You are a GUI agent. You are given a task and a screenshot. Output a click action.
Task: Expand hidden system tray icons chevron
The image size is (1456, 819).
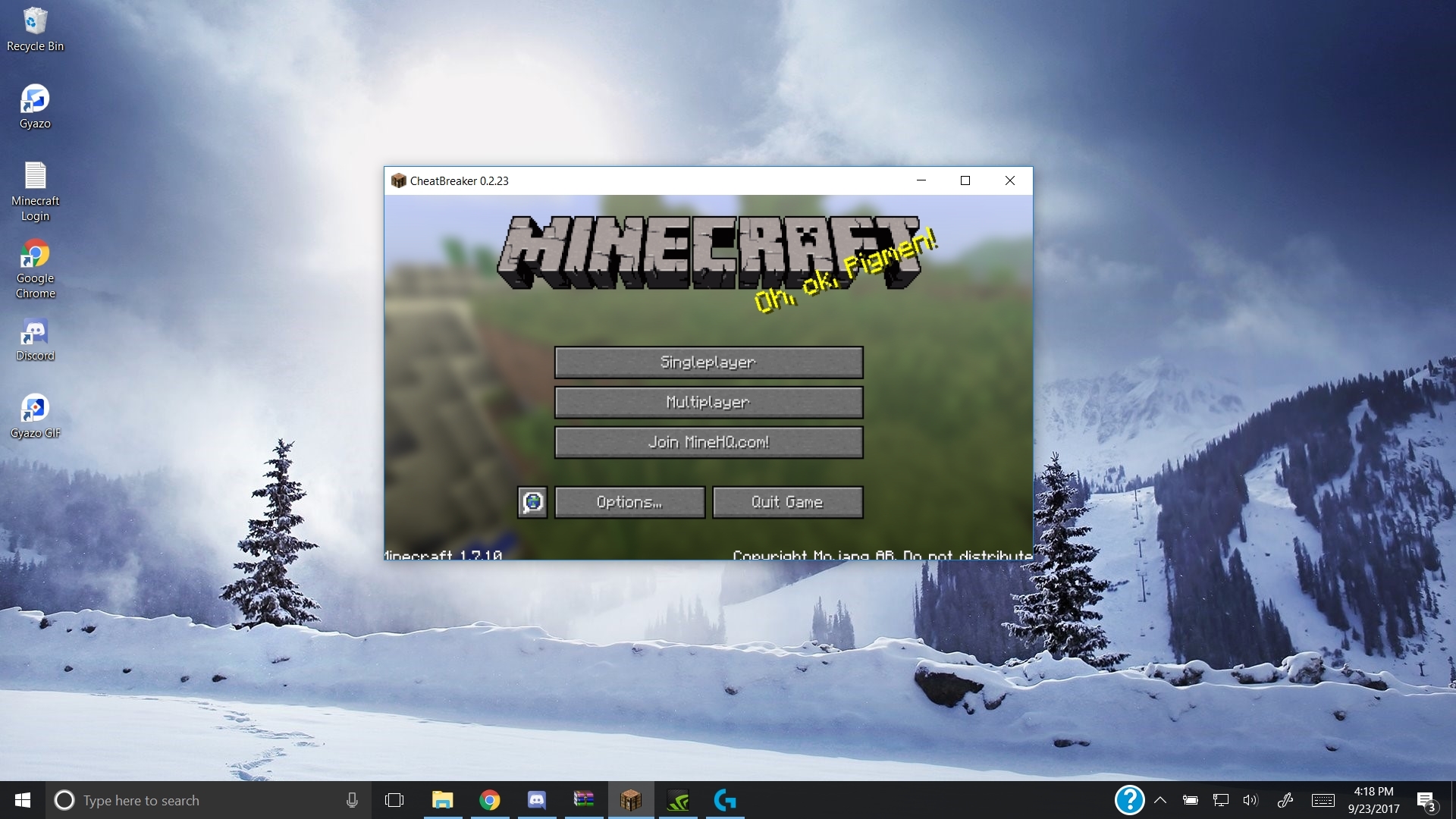1160,800
